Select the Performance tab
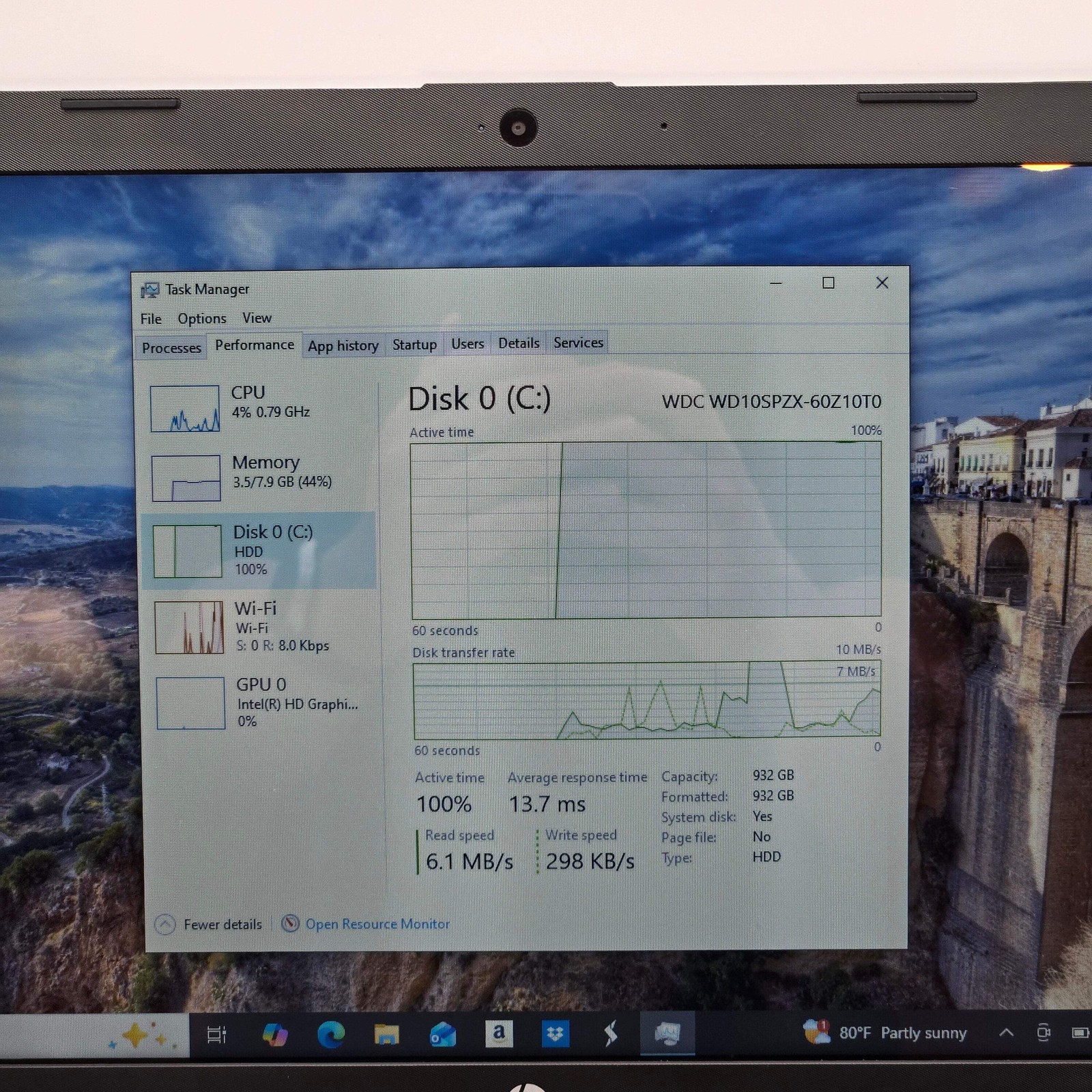The height and width of the screenshot is (1092, 1092). click(255, 345)
